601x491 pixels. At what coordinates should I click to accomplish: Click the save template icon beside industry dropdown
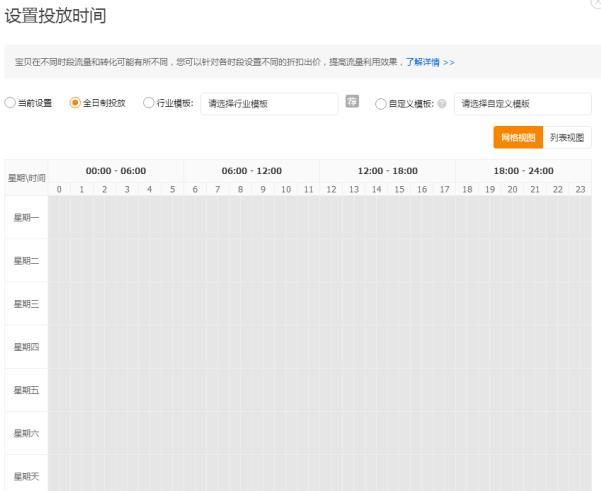tap(352, 103)
